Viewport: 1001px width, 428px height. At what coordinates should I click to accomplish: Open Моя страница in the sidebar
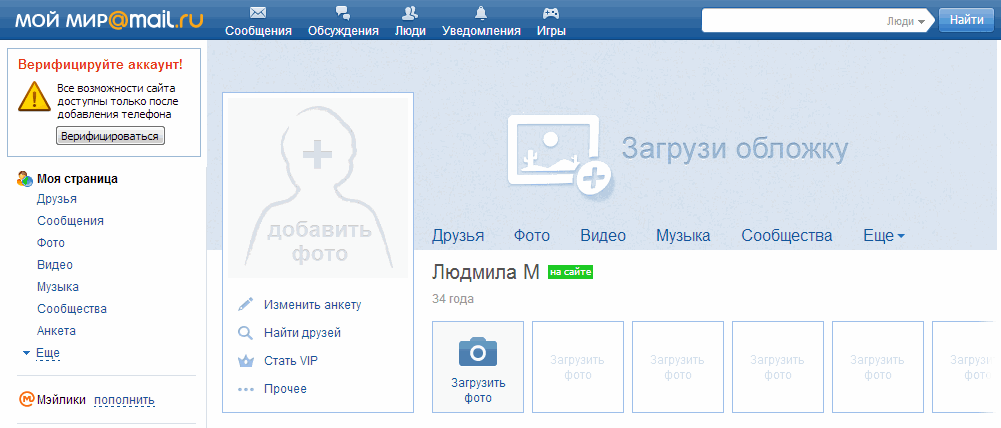tap(77, 179)
